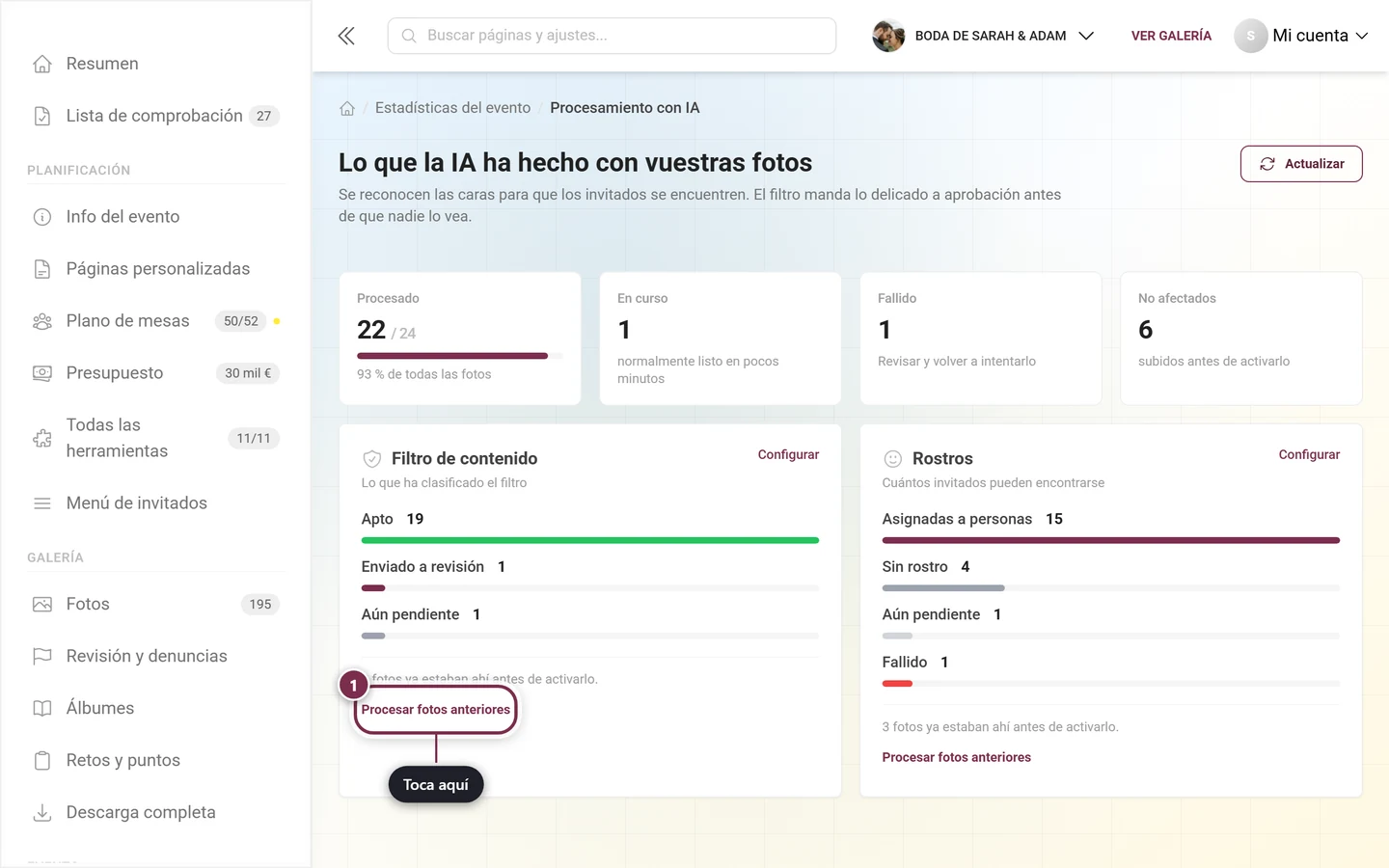The height and width of the screenshot is (868, 1389).
Task: Click the Procesado progress bar
Action: [x=460, y=356]
